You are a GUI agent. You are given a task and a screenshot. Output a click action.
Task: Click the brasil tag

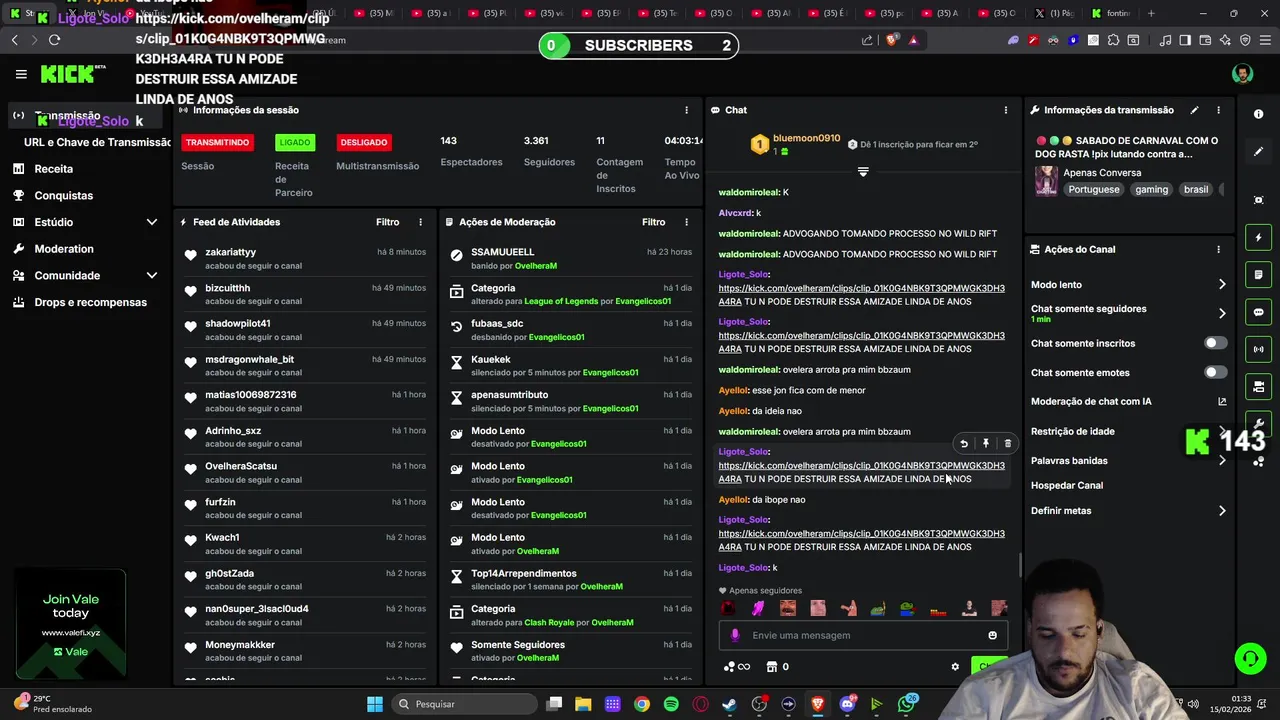click(x=1196, y=189)
